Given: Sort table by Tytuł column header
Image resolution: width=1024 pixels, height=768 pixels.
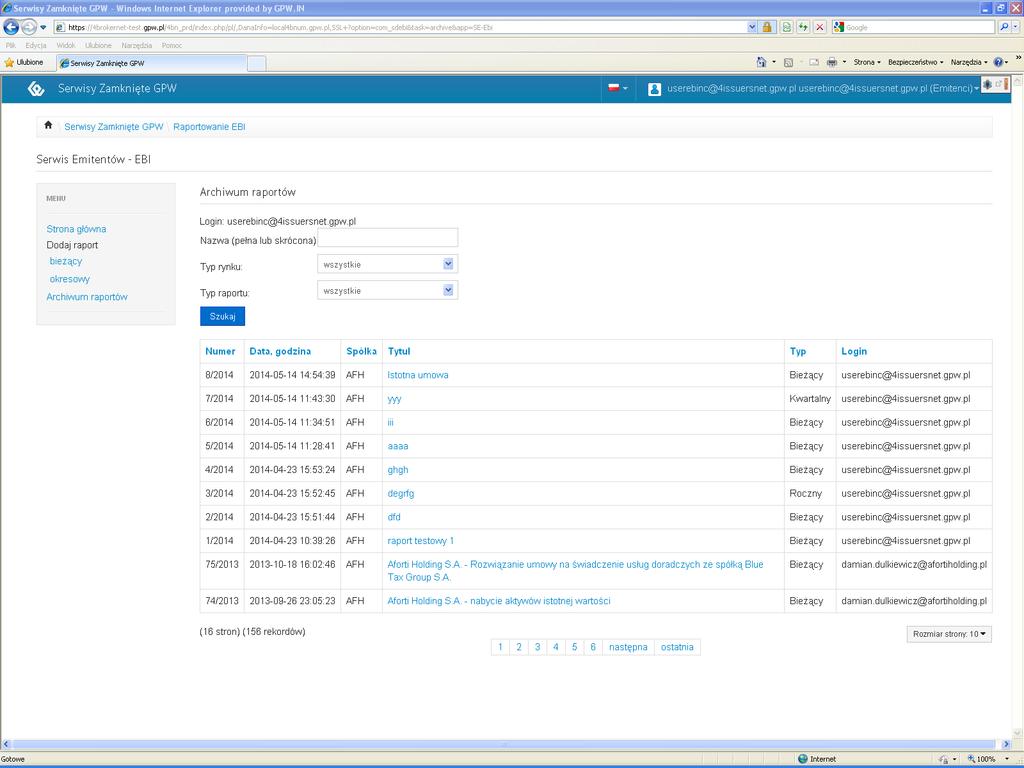Looking at the screenshot, I should (399, 351).
